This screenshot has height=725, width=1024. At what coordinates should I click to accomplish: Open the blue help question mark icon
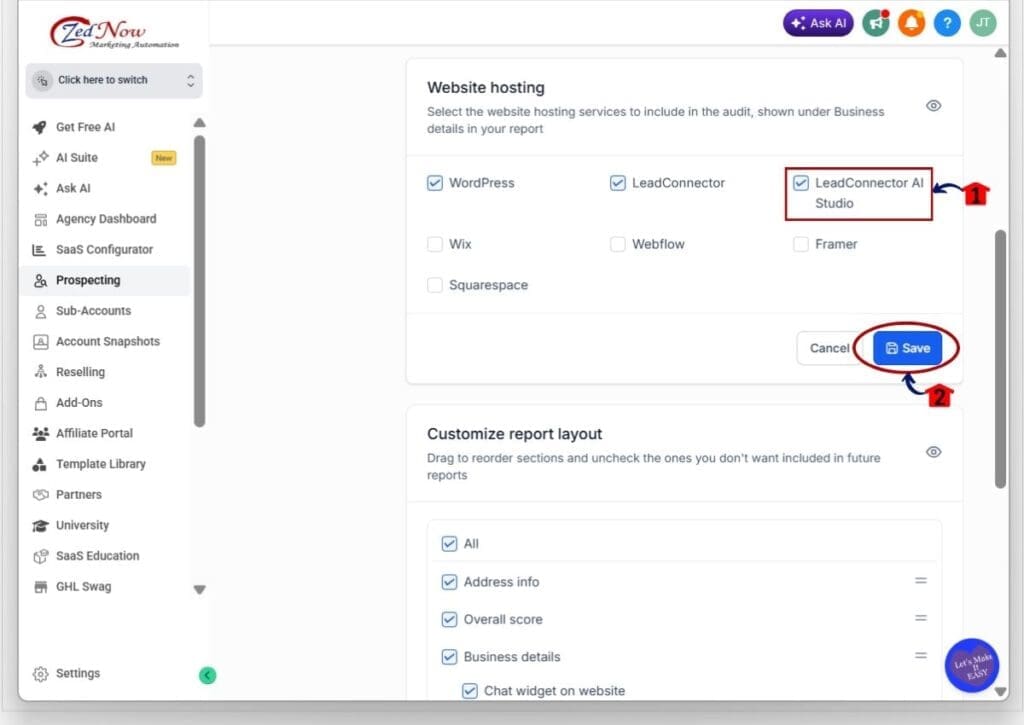[947, 24]
